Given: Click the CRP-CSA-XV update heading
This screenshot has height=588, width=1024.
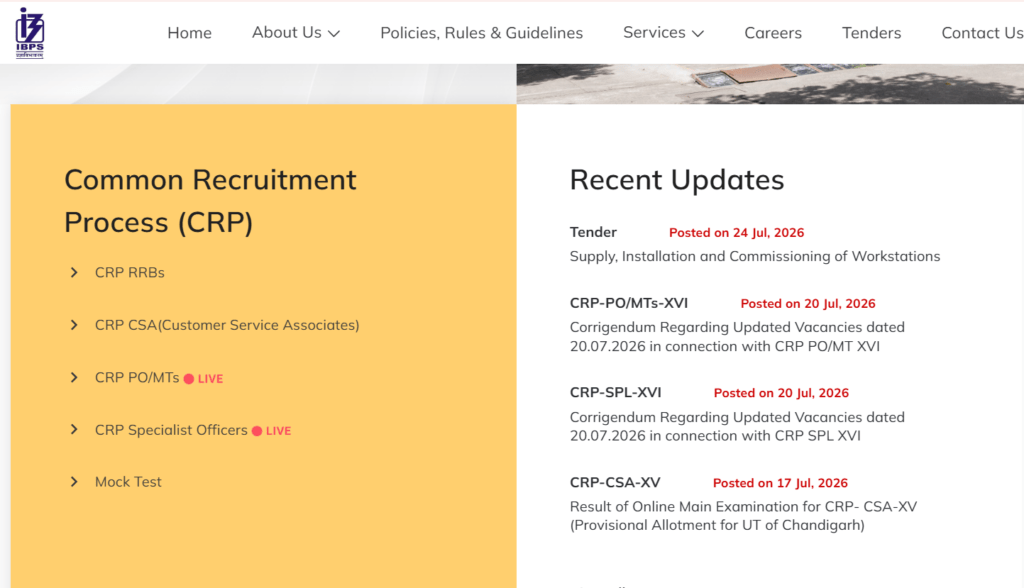Looking at the screenshot, I should click(x=615, y=482).
